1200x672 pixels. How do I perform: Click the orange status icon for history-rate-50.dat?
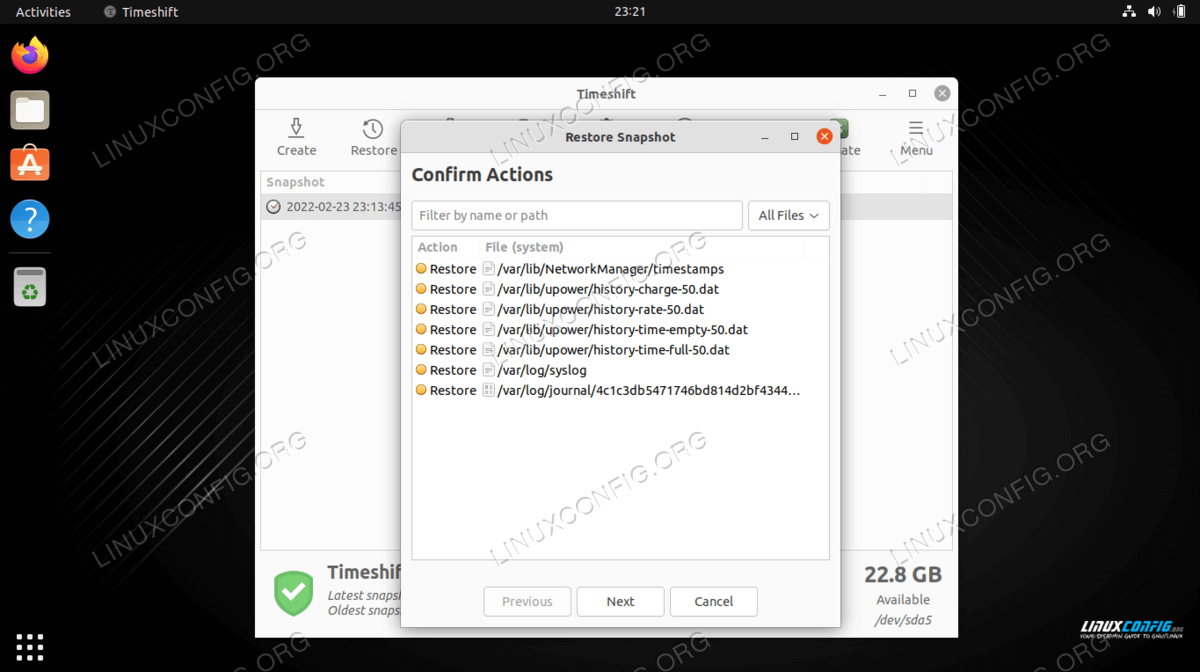click(x=421, y=309)
